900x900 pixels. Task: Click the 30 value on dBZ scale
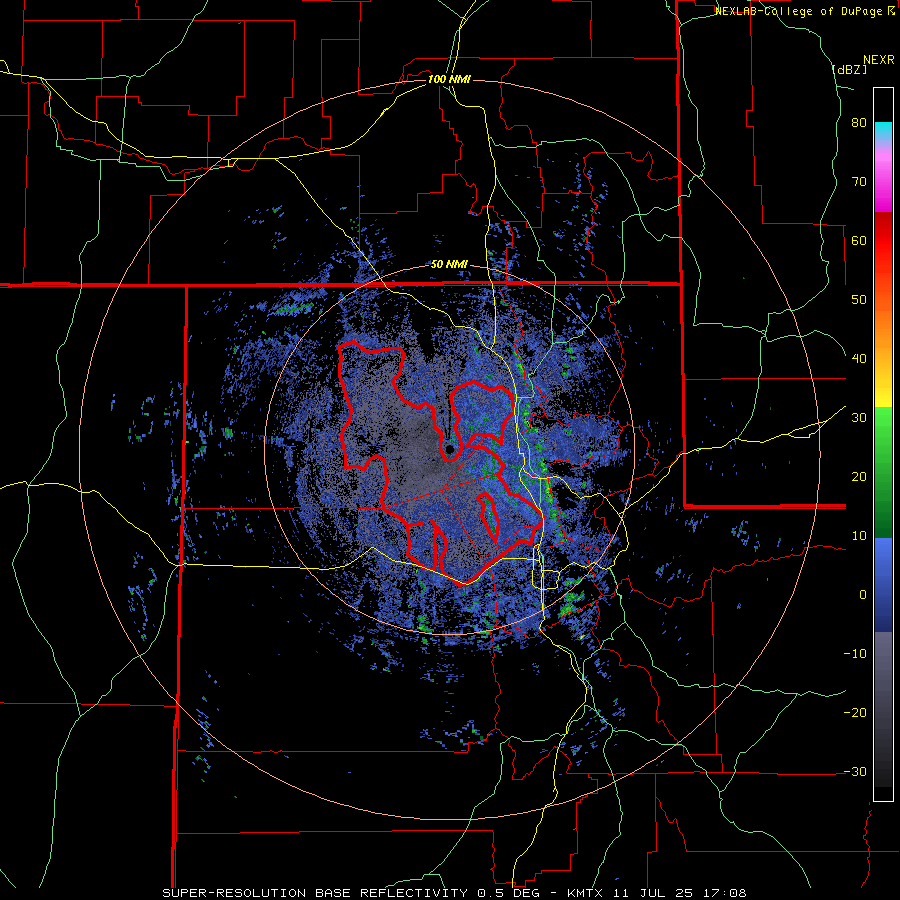pyautogui.click(x=859, y=418)
